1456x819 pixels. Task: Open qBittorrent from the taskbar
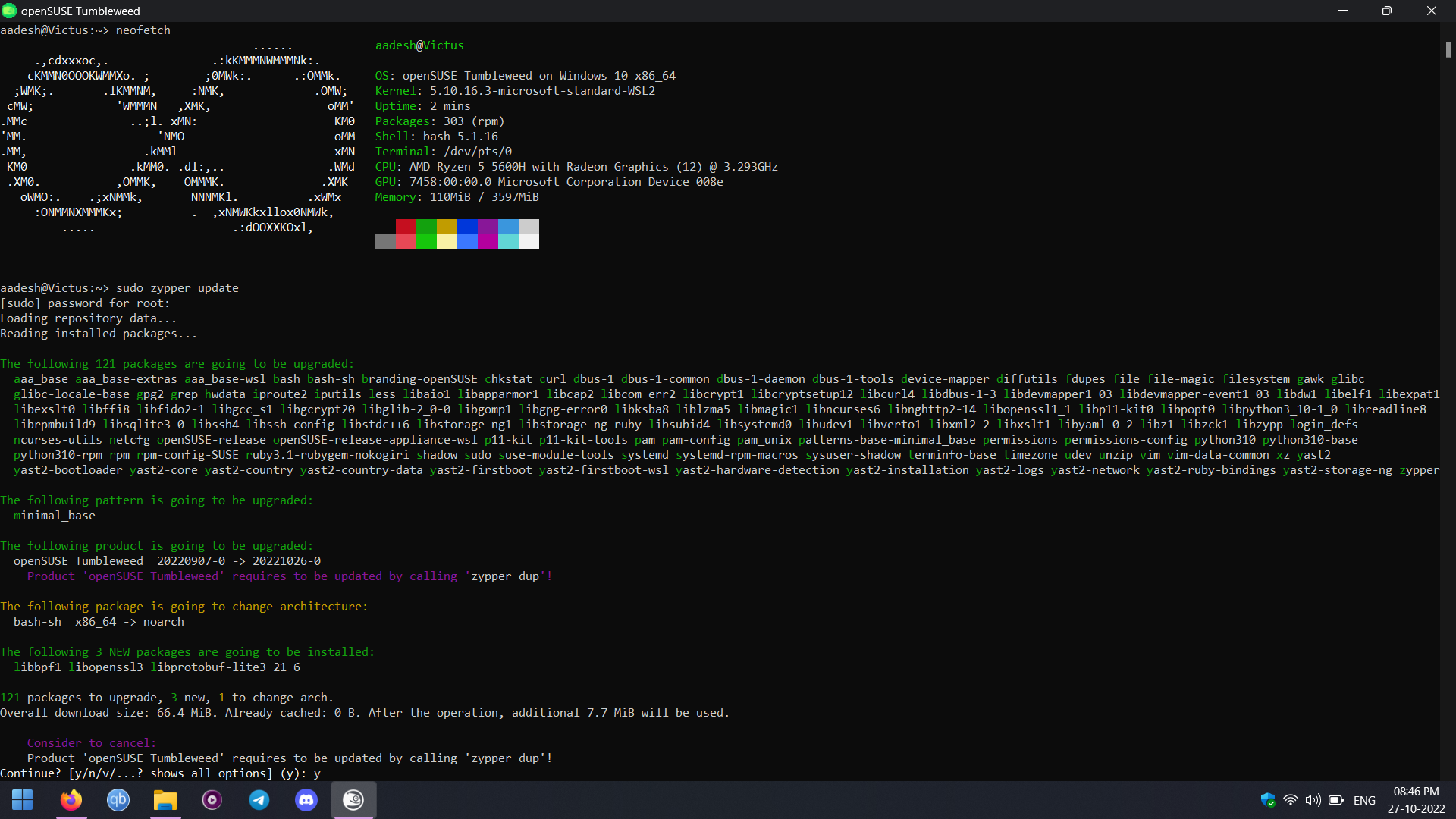[118, 800]
